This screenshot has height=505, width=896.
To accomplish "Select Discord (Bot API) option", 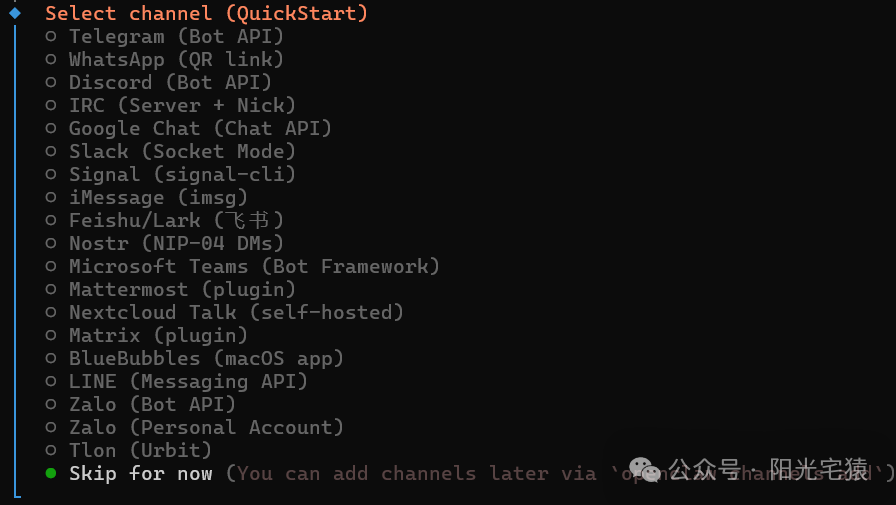I will point(158,82).
